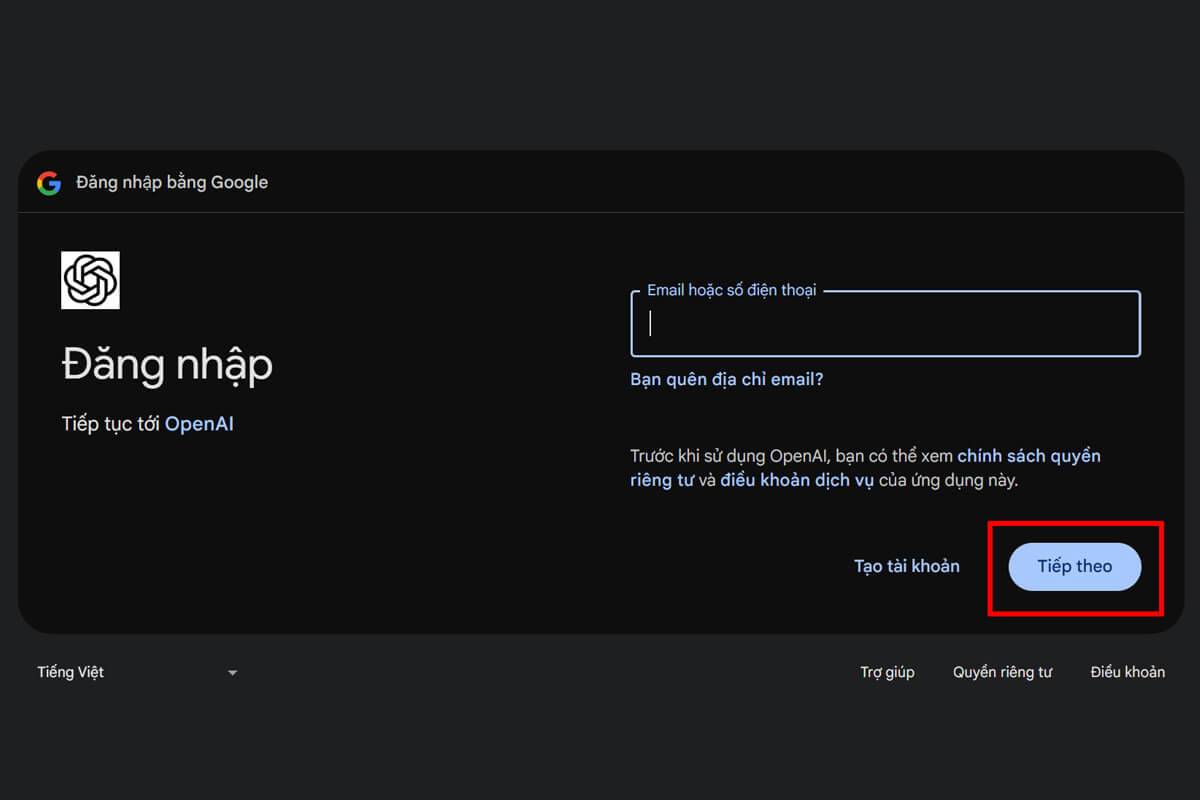The width and height of the screenshot is (1200, 800).
Task: Open the 'Bạn quên địa chỉ email?' link
Action: pos(726,380)
